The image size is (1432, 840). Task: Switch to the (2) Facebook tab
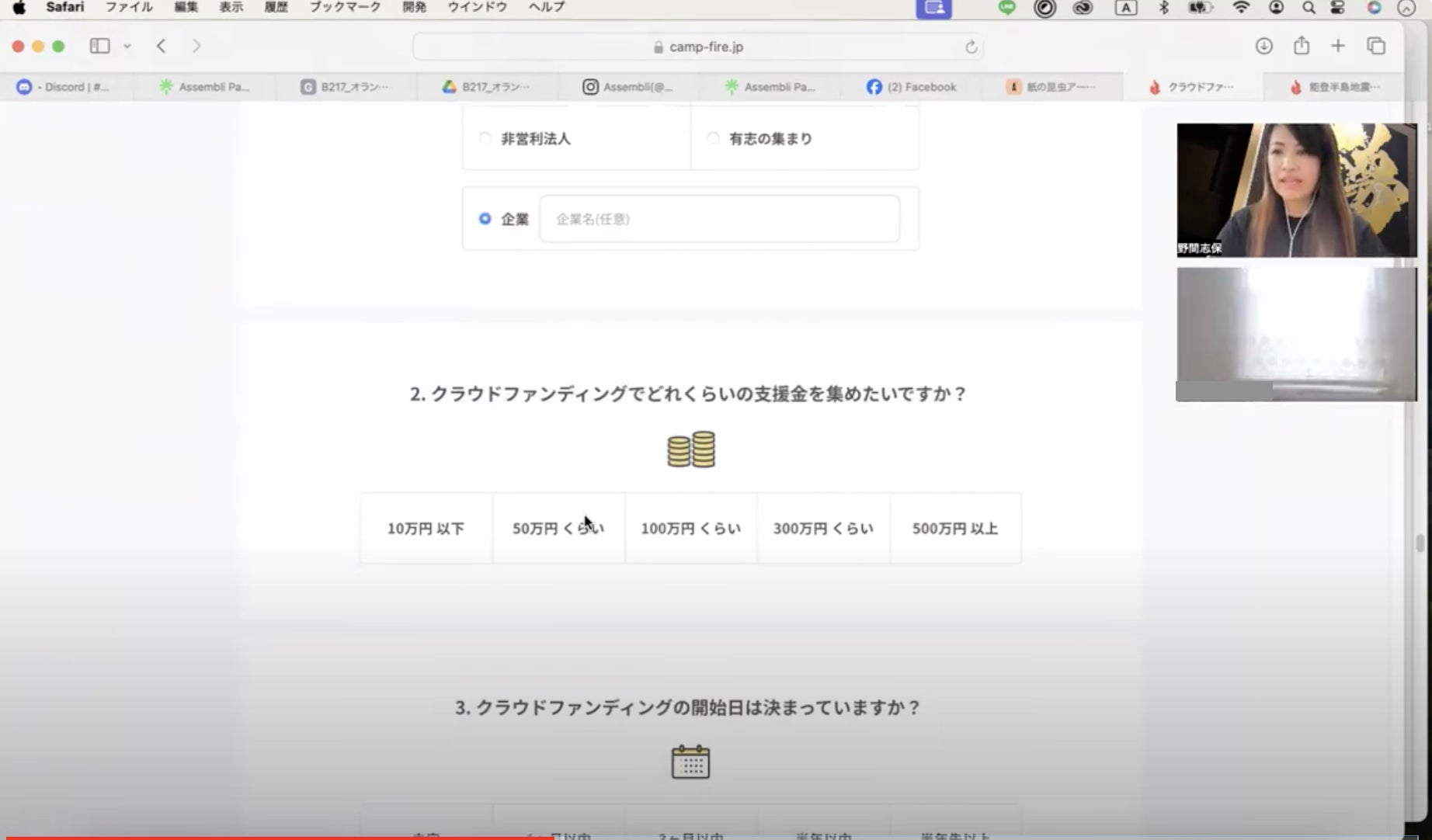point(912,87)
